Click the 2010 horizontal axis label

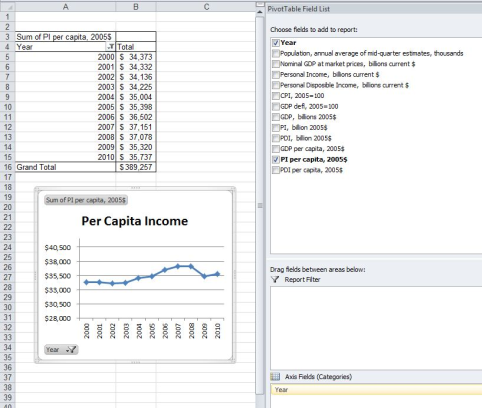pos(218,331)
